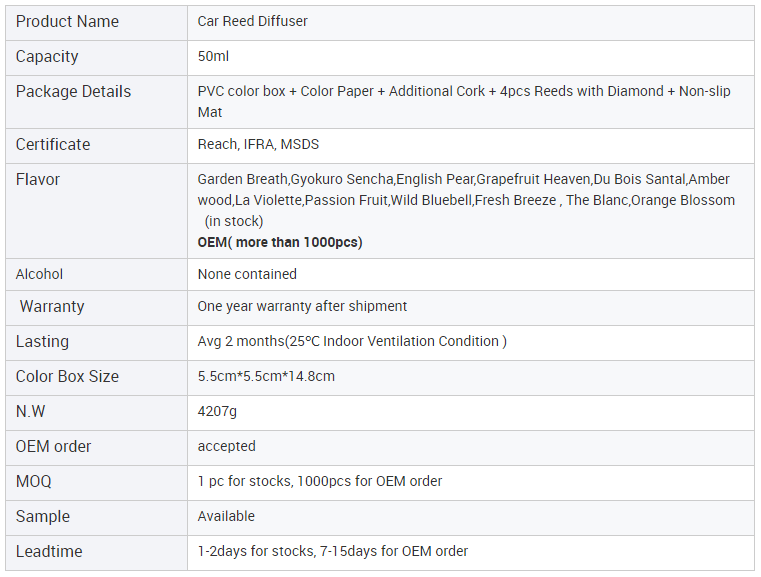This screenshot has height=577, width=761.
Task: Click the "Color Box Size" label
Action: tap(67, 377)
